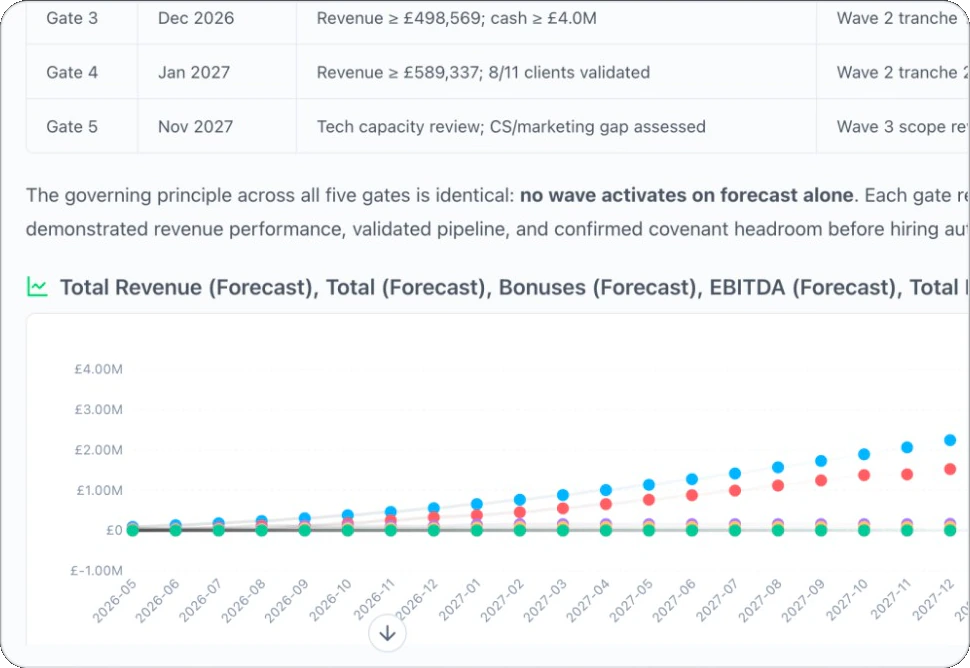Click the green data point at 2026-05

click(x=132, y=530)
